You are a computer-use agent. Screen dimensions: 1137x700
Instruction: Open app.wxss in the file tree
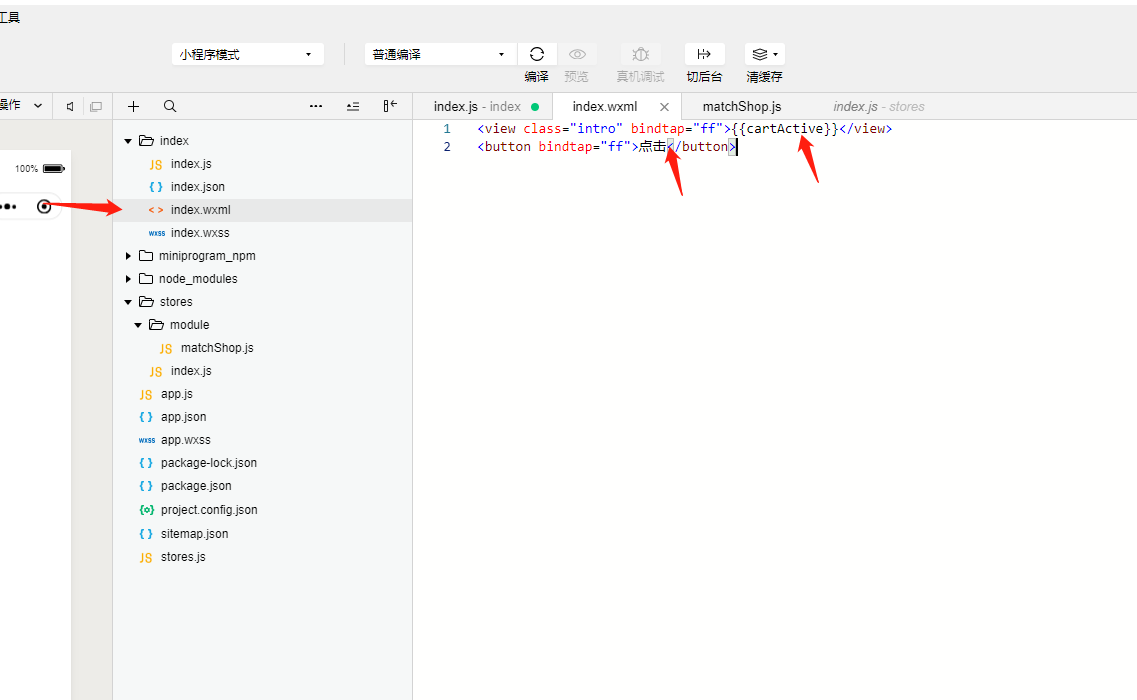[x=185, y=440]
